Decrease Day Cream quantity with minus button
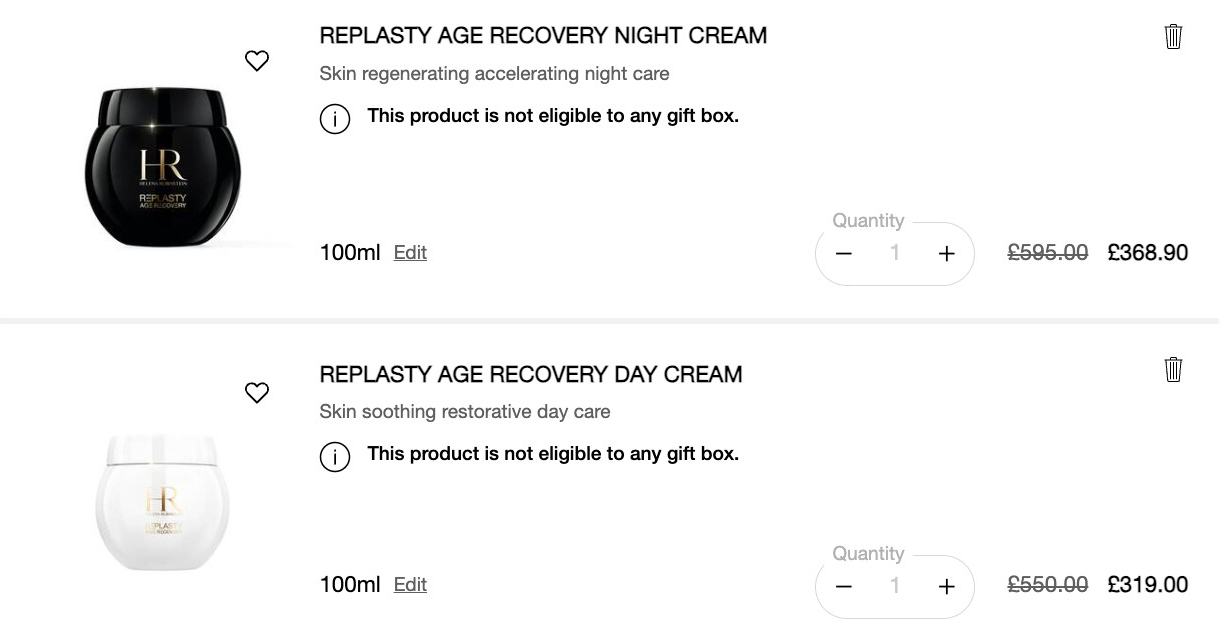Viewport: 1222px width, 634px height. pyautogui.click(x=844, y=587)
